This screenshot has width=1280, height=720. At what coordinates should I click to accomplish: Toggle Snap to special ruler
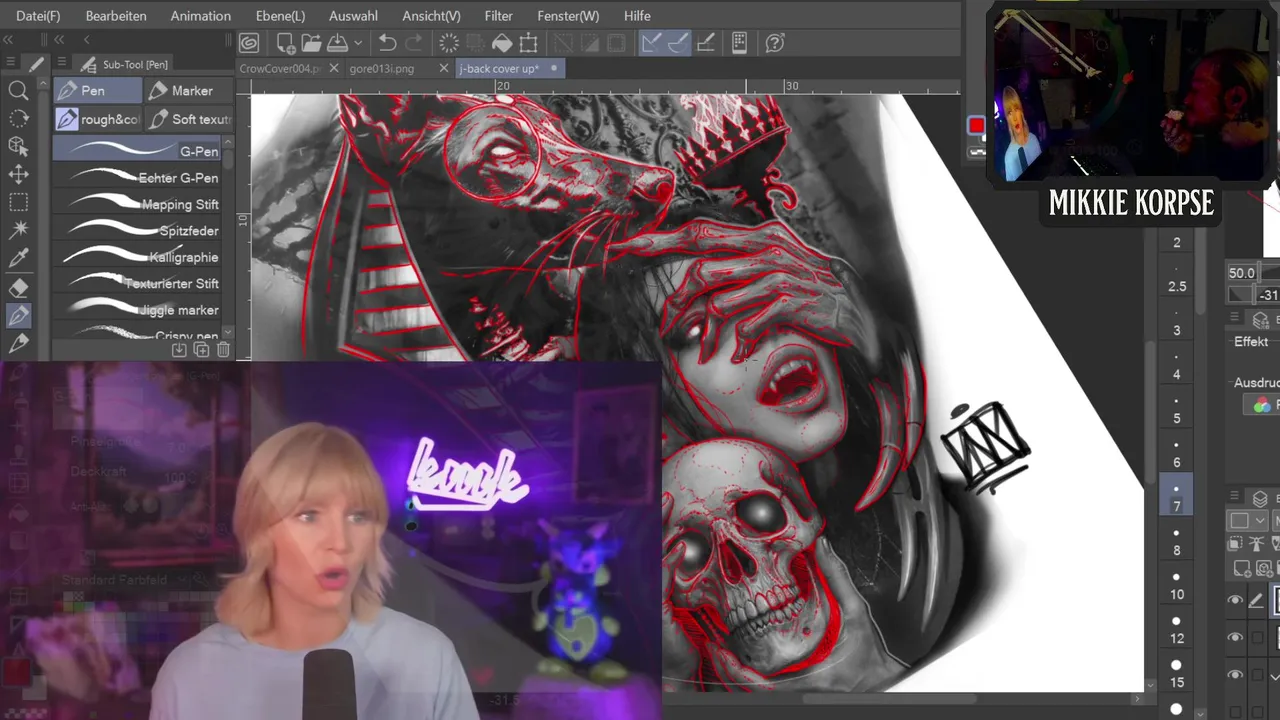coord(678,43)
